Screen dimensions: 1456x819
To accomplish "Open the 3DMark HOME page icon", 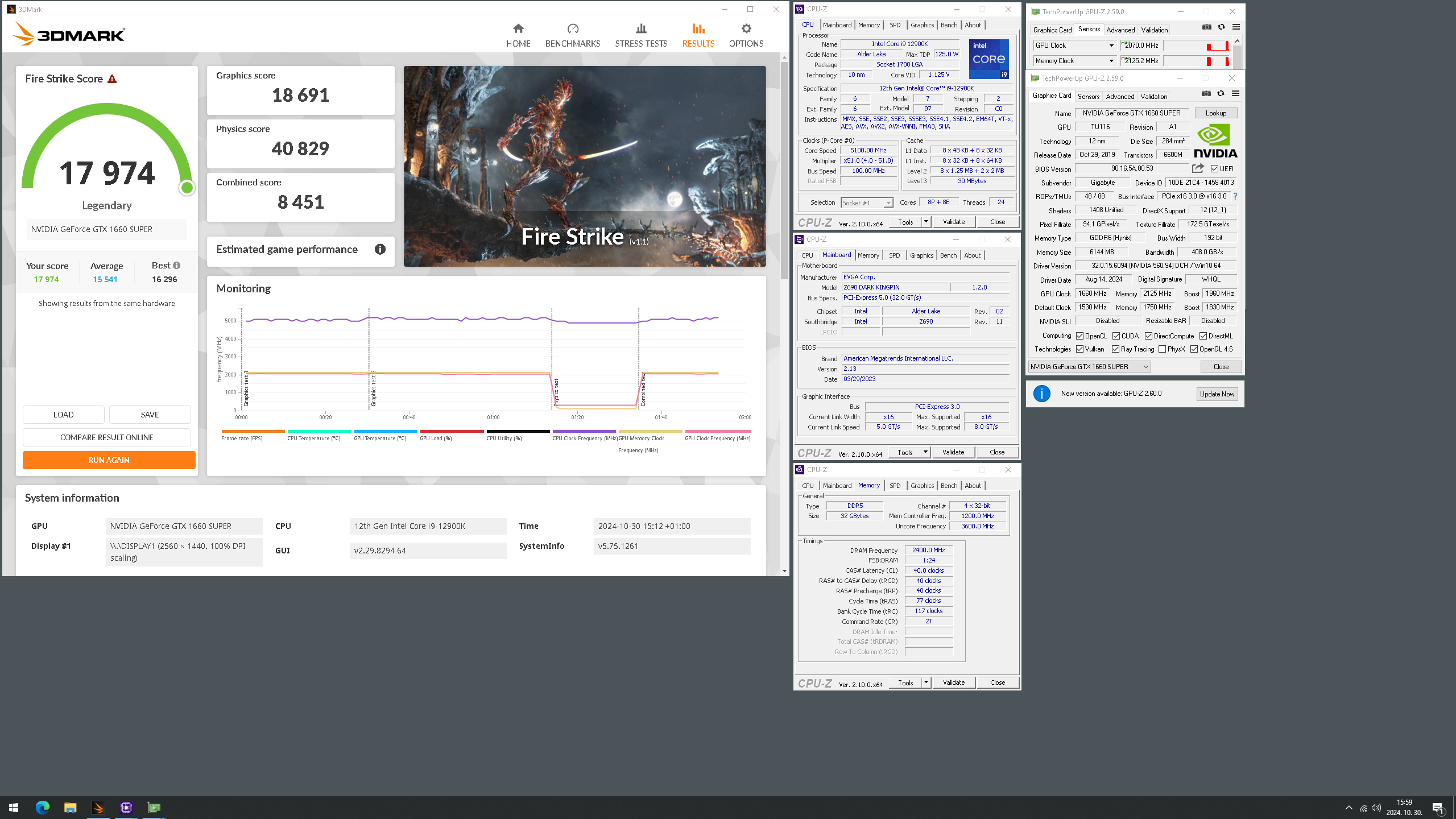I will [518, 28].
